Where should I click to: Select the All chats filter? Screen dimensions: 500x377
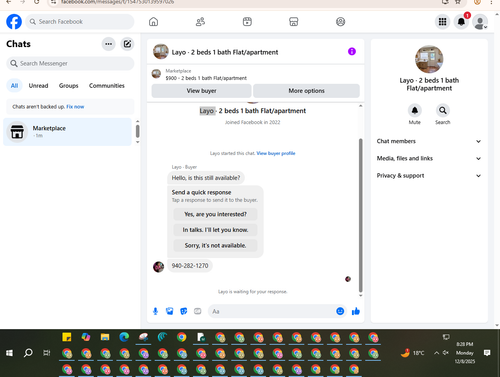pos(14,86)
